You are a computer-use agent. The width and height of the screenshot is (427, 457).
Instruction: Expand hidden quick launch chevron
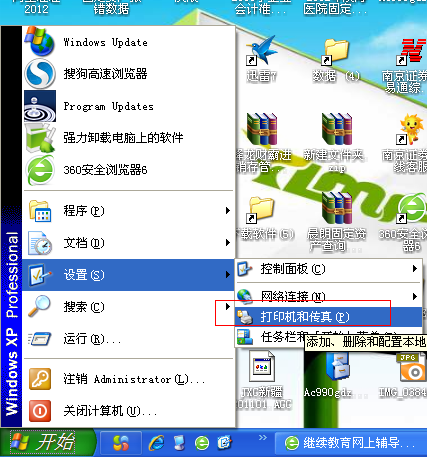[263, 438]
